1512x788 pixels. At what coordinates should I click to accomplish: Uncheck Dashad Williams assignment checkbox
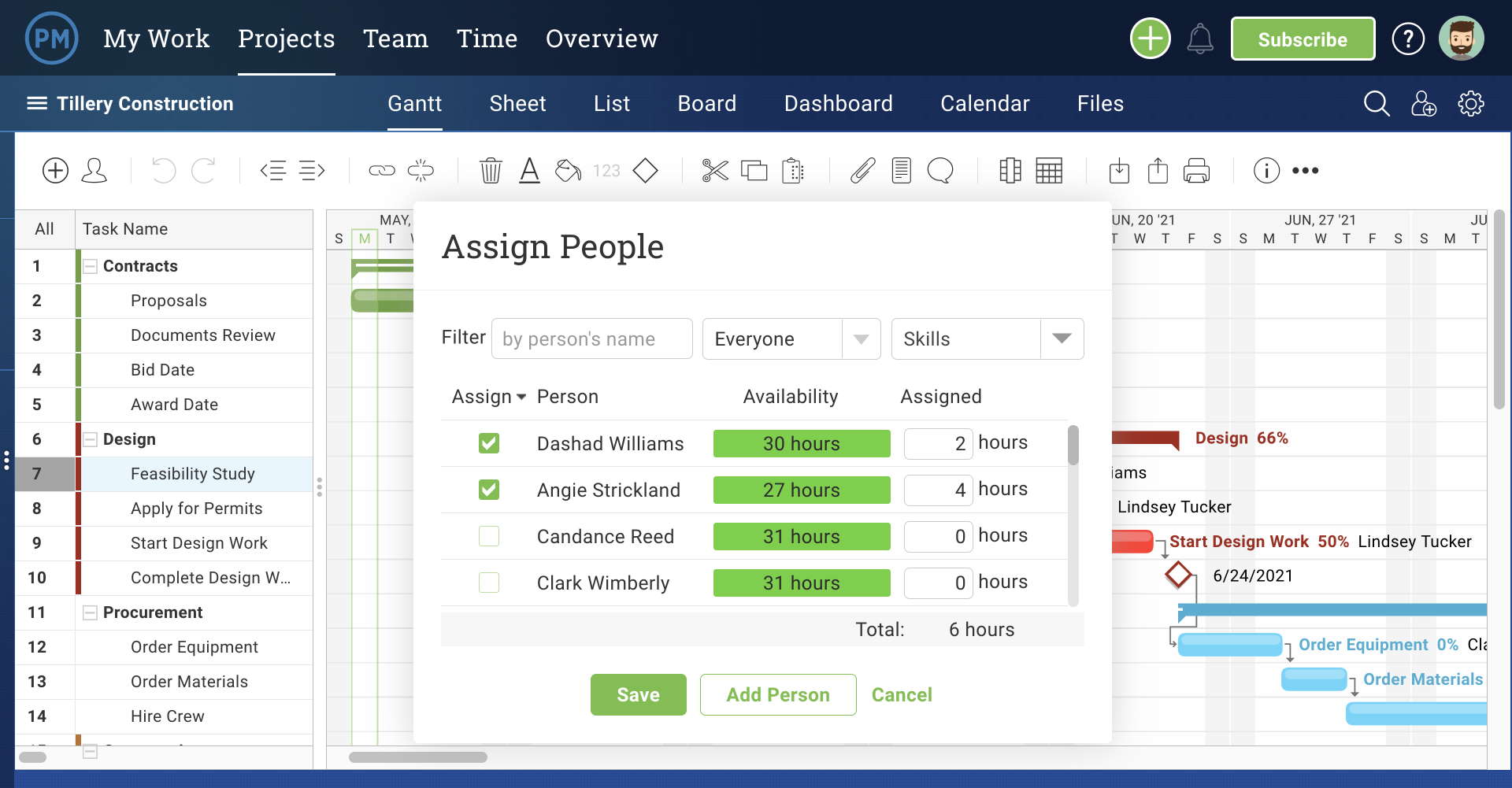point(489,443)
